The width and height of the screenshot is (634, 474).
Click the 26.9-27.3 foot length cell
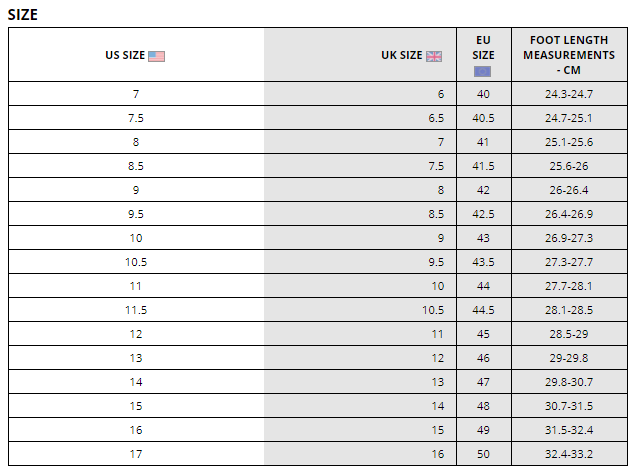coord(568,238)
